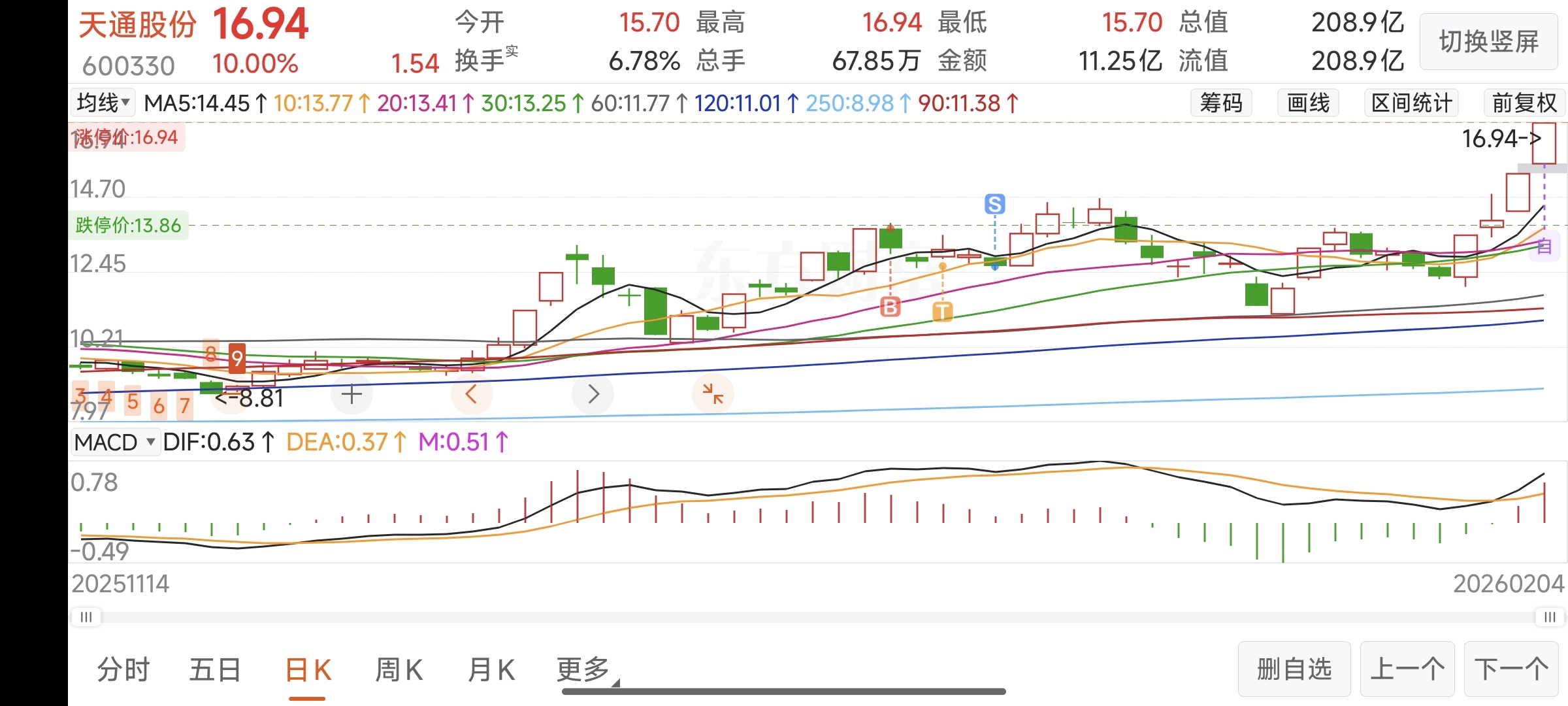Viewport: 1568px width, 706px height.
Task: Open the 均线 indicator dropdown
Action: 103,103
